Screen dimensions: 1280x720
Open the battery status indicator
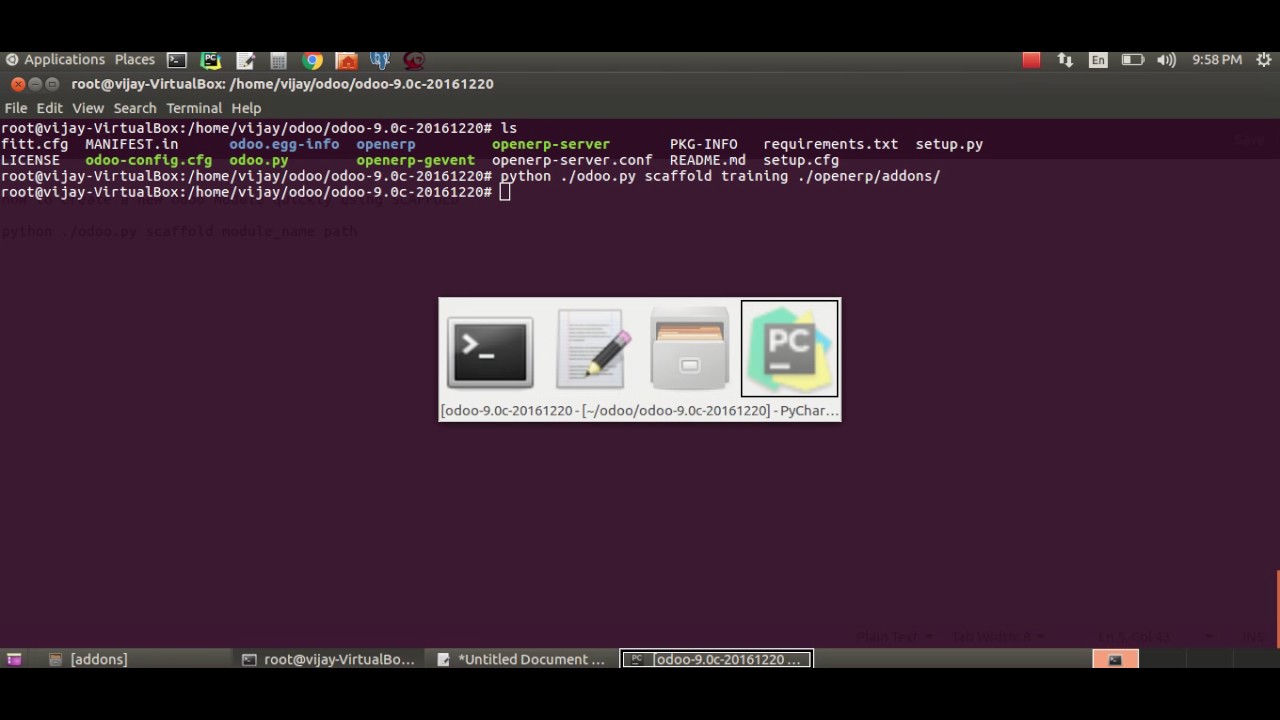pos(1132,60)
